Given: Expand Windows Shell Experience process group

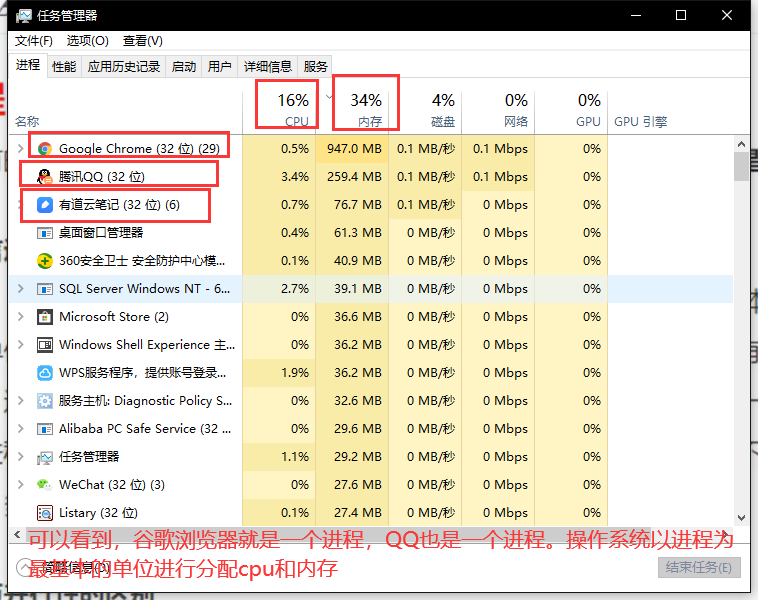Looking at the screenshot, I should 20,345.
